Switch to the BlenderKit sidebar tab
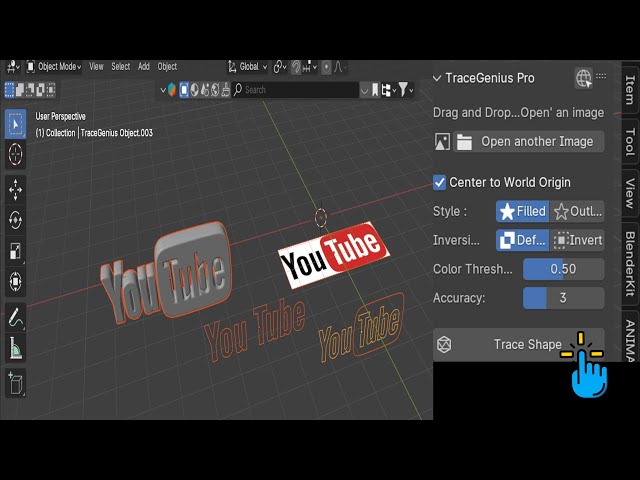Image resolution: width=640 pixels, height=480 pixels. [x=630, y=264]
